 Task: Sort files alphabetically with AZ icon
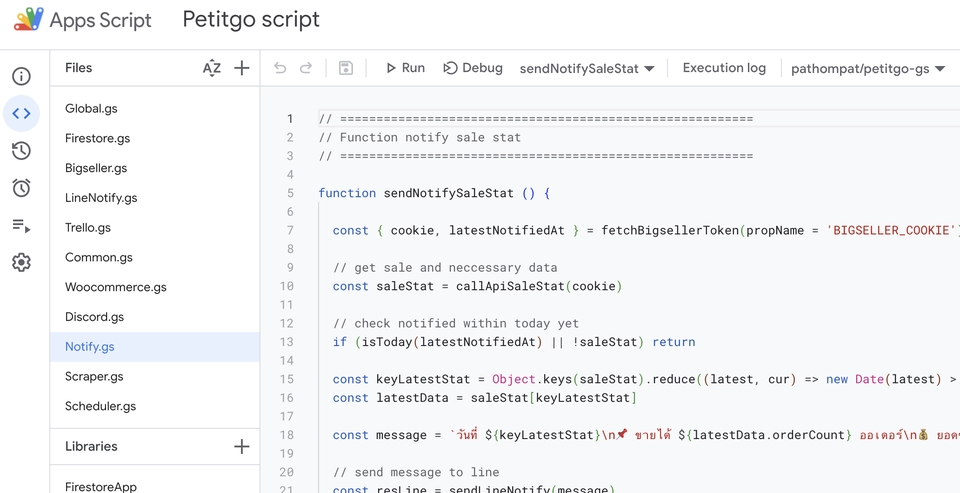(x=212, y=68)
